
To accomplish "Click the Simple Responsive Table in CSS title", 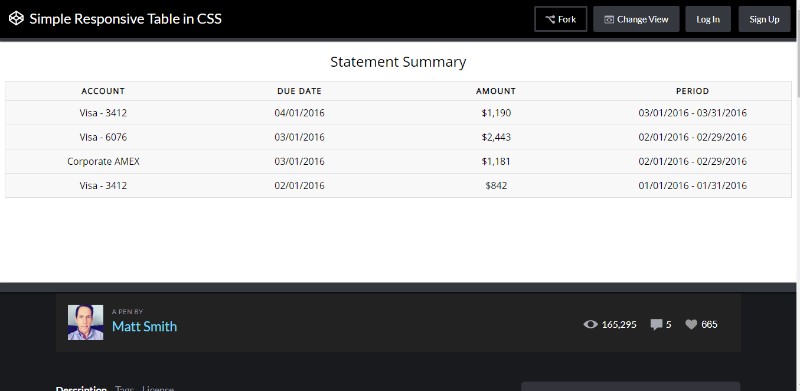I will click(126, 19).
